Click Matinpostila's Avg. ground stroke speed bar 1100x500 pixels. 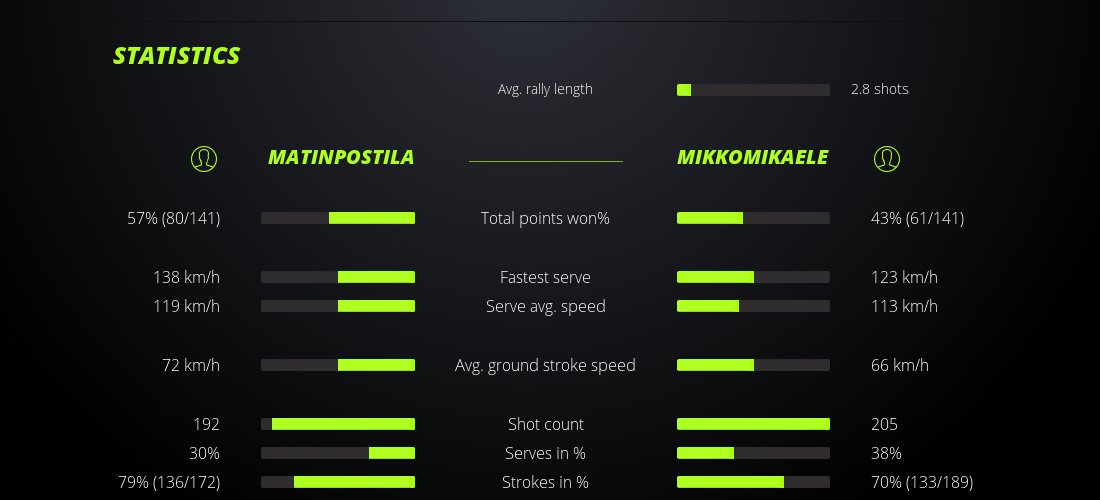[338, 365]
